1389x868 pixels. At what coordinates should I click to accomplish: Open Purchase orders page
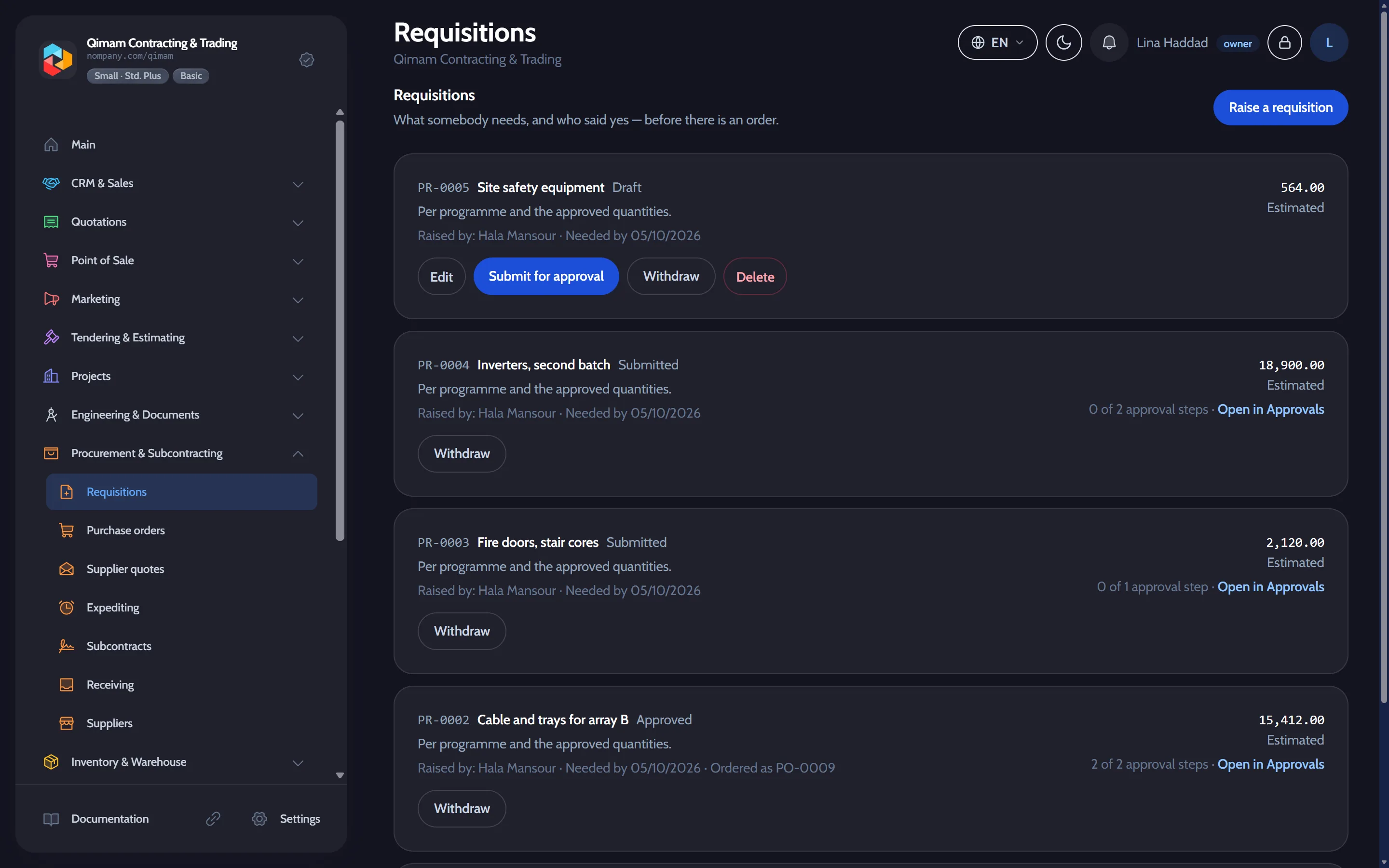pos(181,530)
